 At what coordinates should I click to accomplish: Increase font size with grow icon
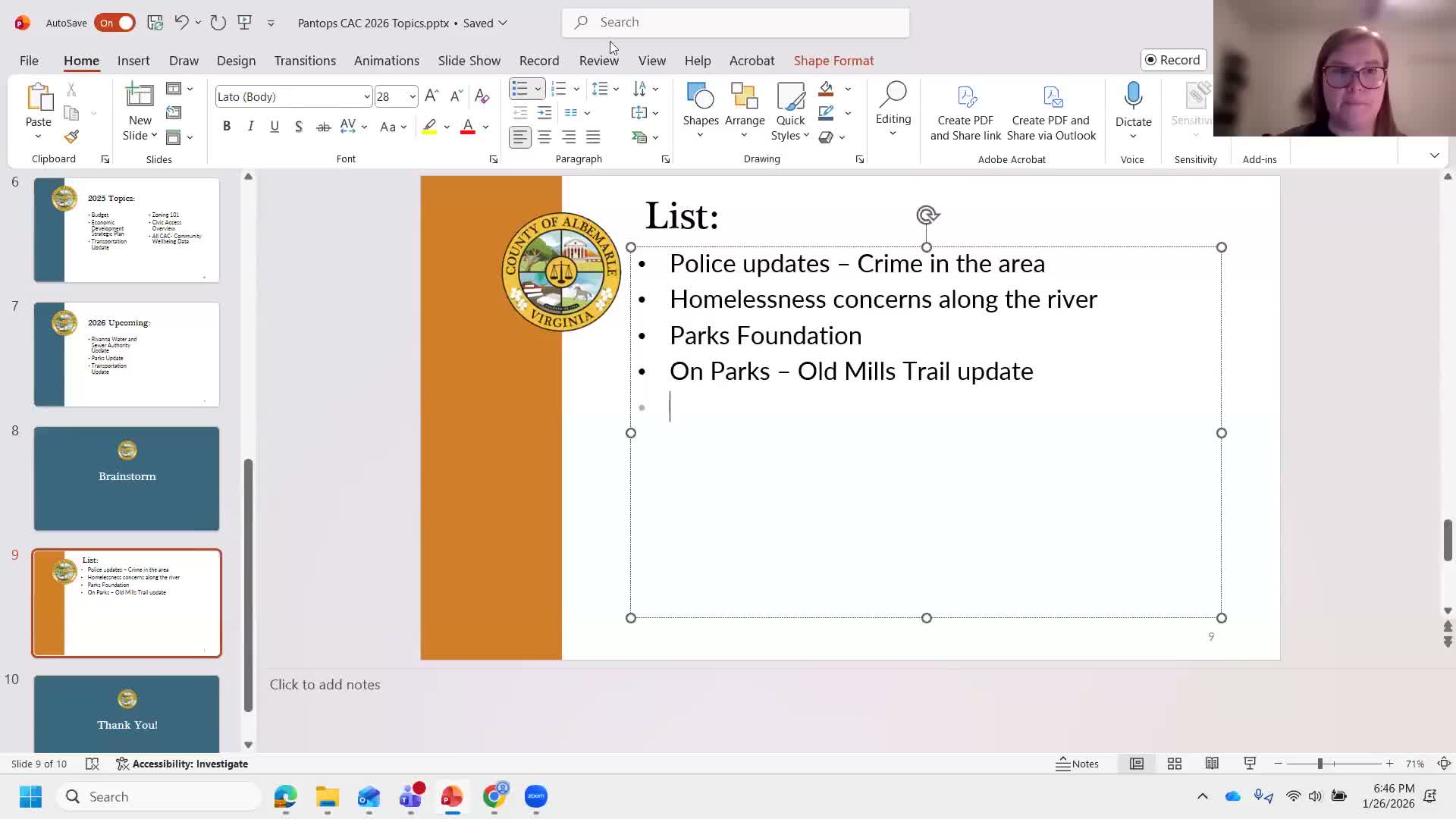(x=431, y=96)
